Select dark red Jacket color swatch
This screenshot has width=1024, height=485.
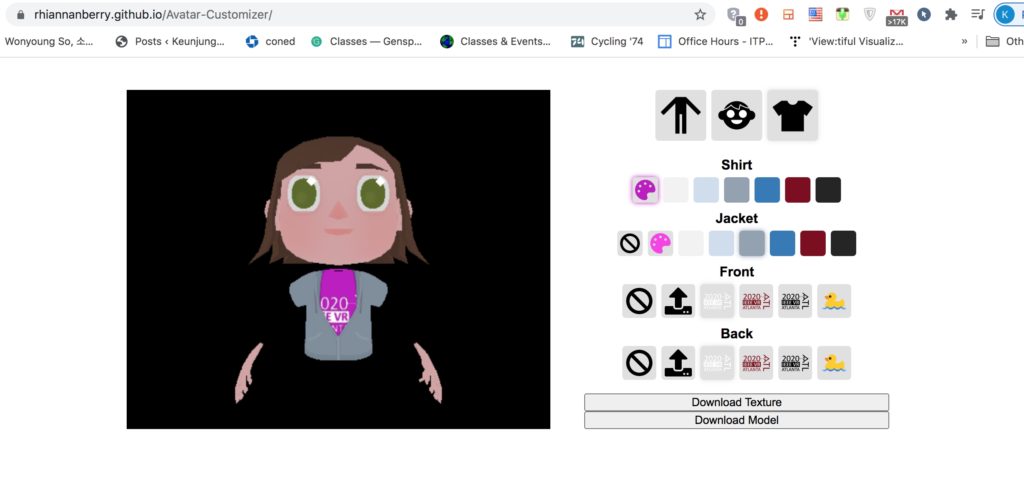[813, 243]
